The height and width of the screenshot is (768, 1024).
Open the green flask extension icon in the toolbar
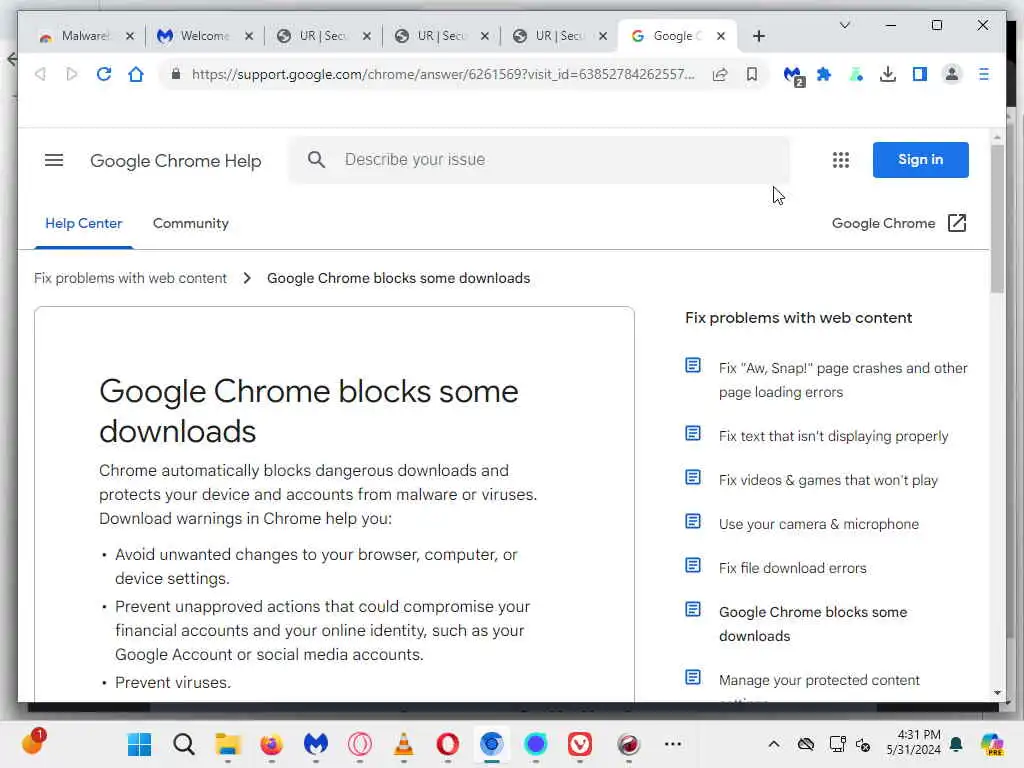(856, 74)
